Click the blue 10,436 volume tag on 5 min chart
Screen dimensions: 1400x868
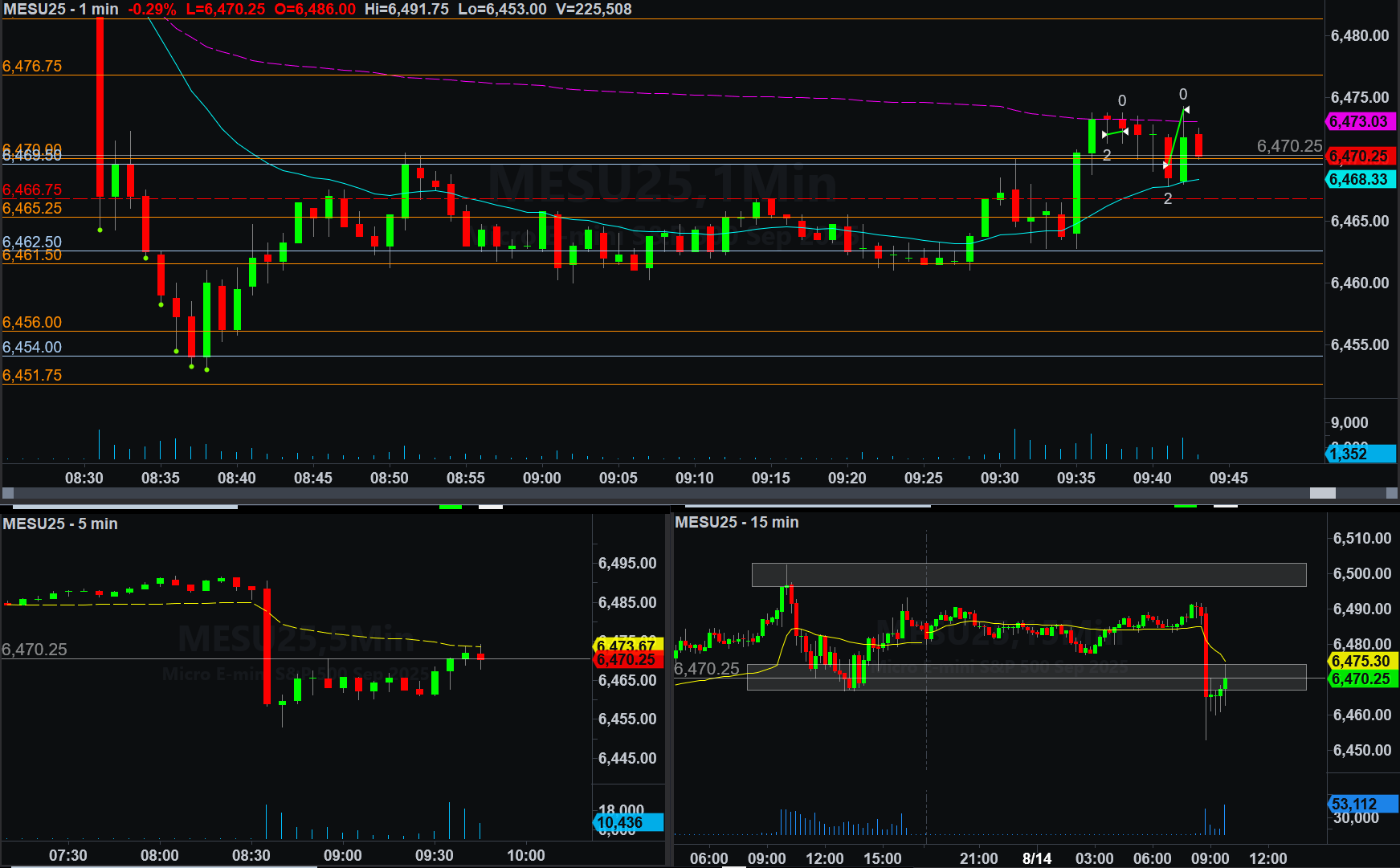coord(628,822)
